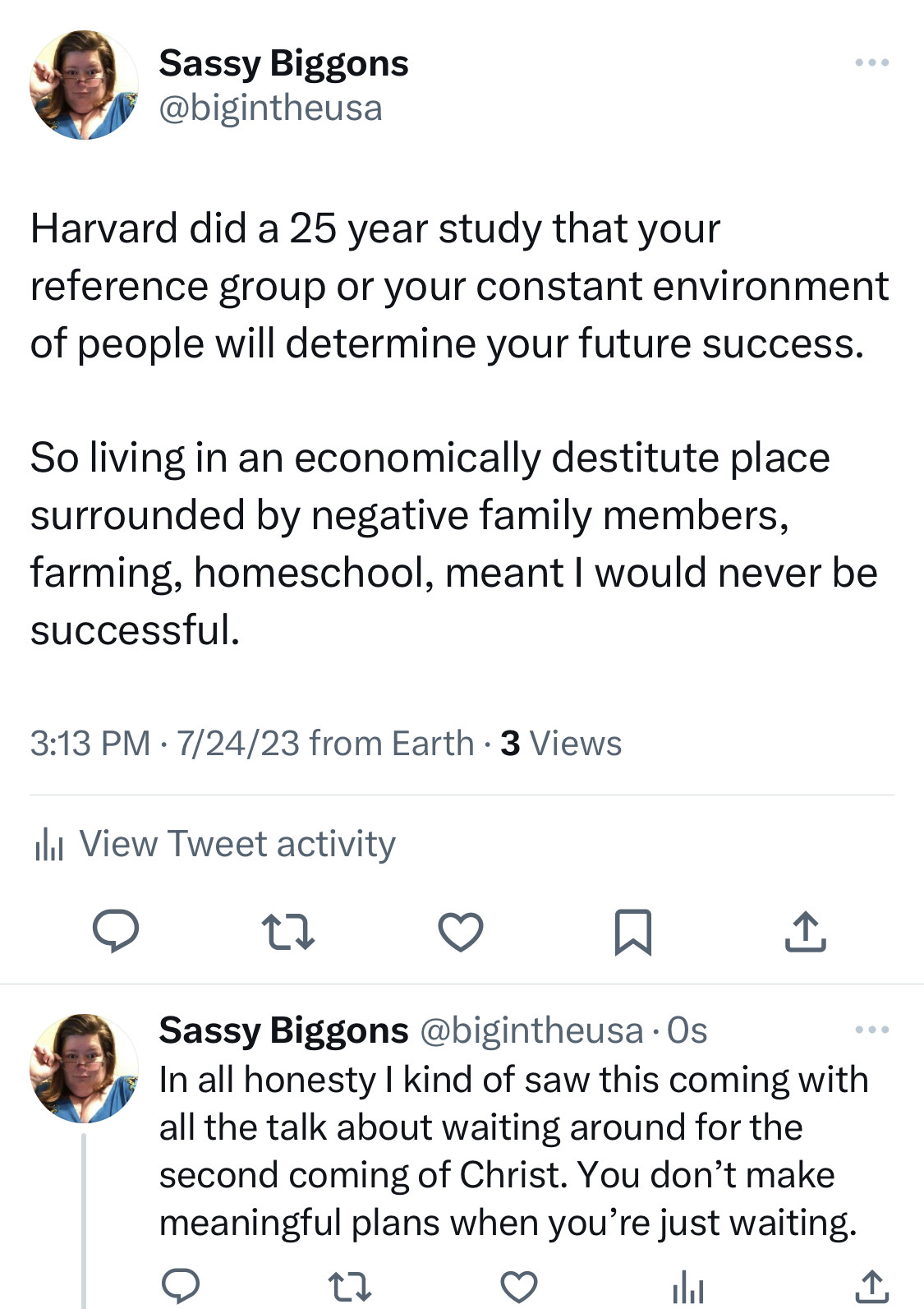Click the View Tweet activity link
This screenshot has height=1309, width=924.
(x=237, y=844)
